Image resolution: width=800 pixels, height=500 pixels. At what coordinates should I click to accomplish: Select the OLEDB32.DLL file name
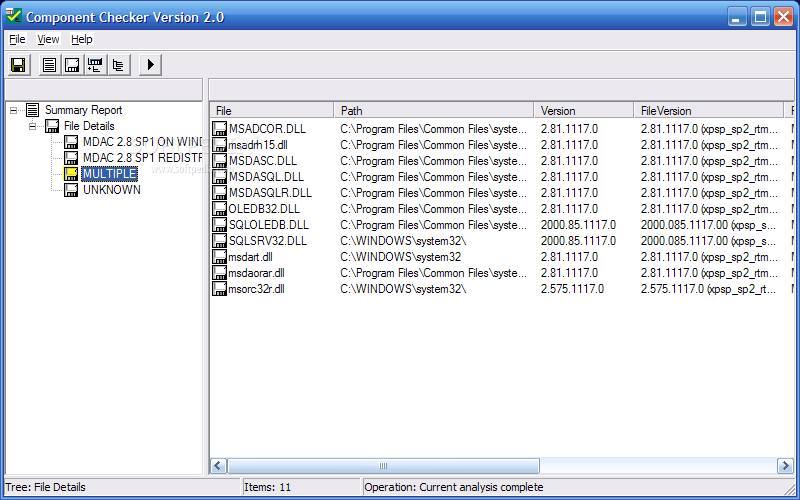[x=264, y=209]
